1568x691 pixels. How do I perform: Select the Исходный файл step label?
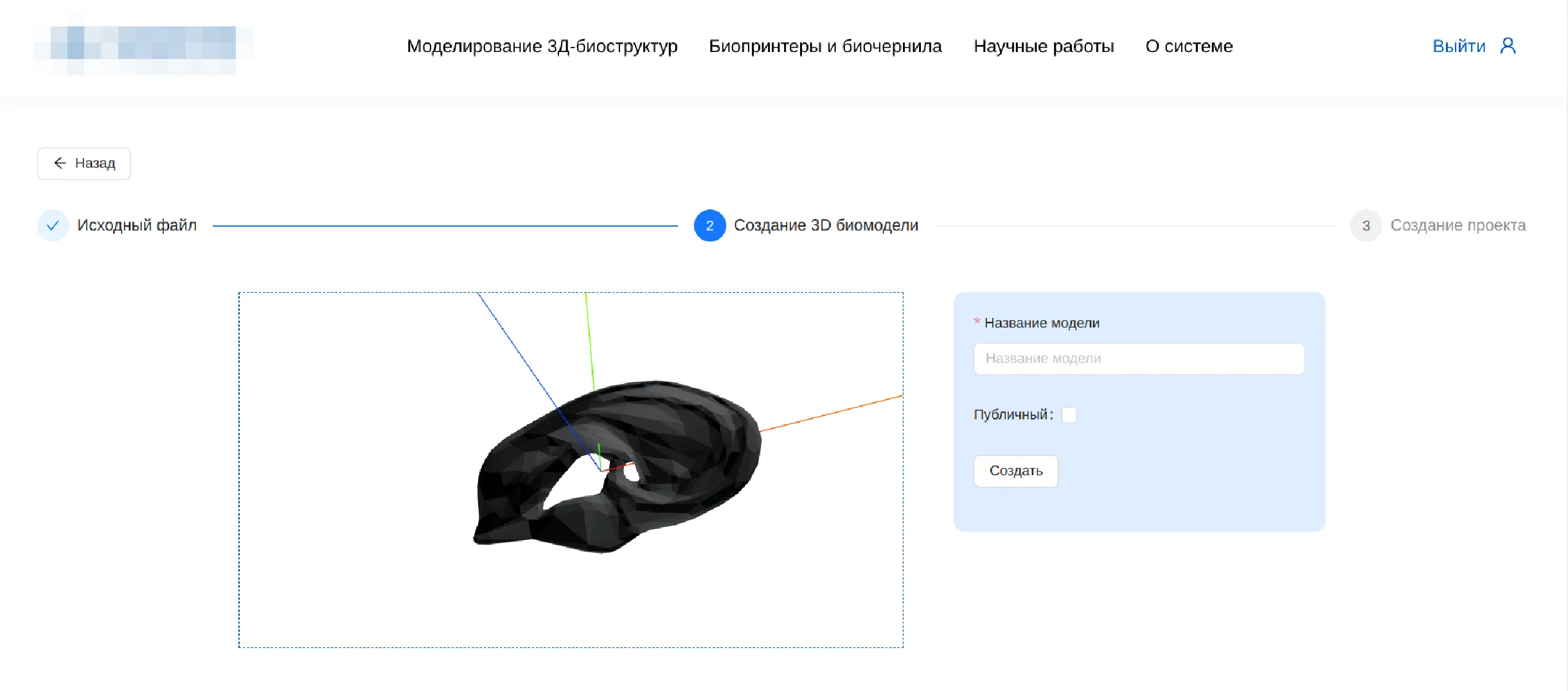click(x=137, y=225)
